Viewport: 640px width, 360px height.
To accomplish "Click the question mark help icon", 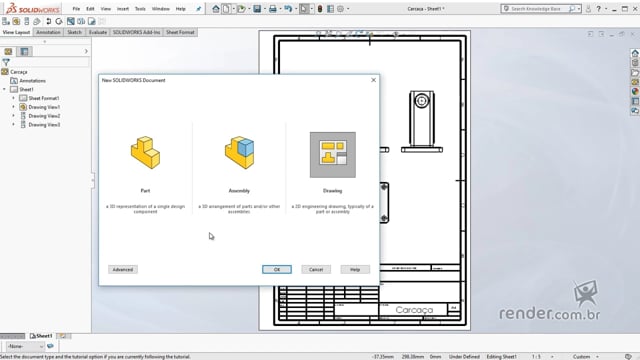I will (x=598, y=9).
